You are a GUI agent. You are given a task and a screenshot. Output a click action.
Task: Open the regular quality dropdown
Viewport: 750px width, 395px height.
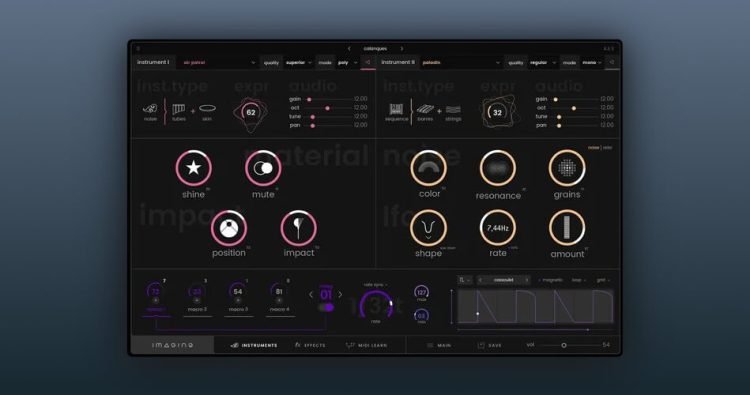543,63
